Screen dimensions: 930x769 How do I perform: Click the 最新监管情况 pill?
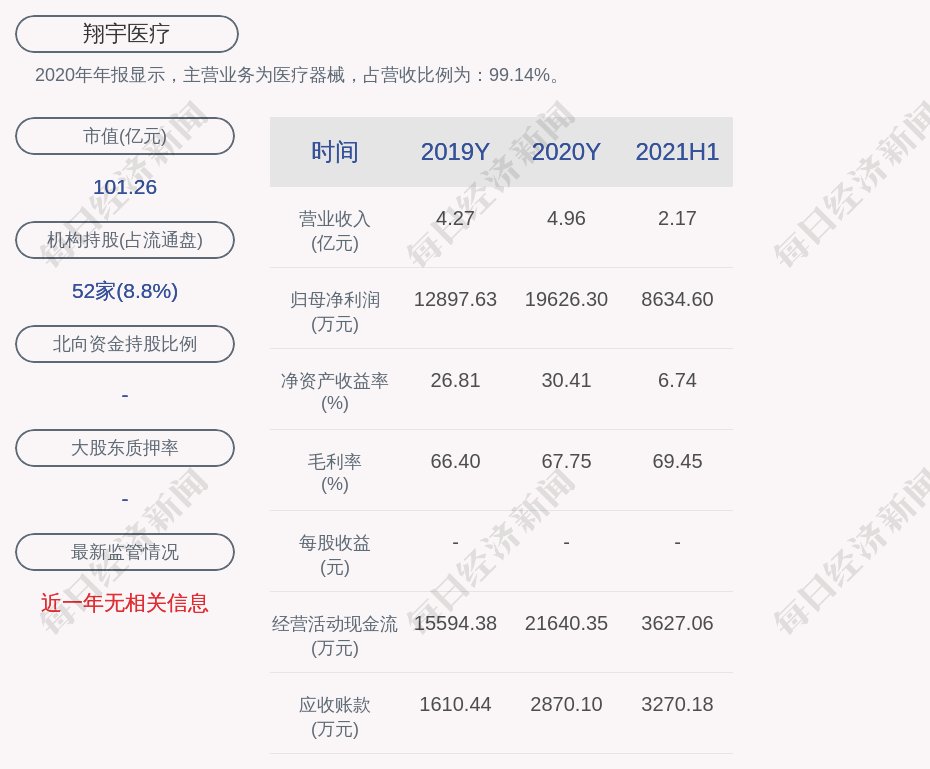click(125, 552)
